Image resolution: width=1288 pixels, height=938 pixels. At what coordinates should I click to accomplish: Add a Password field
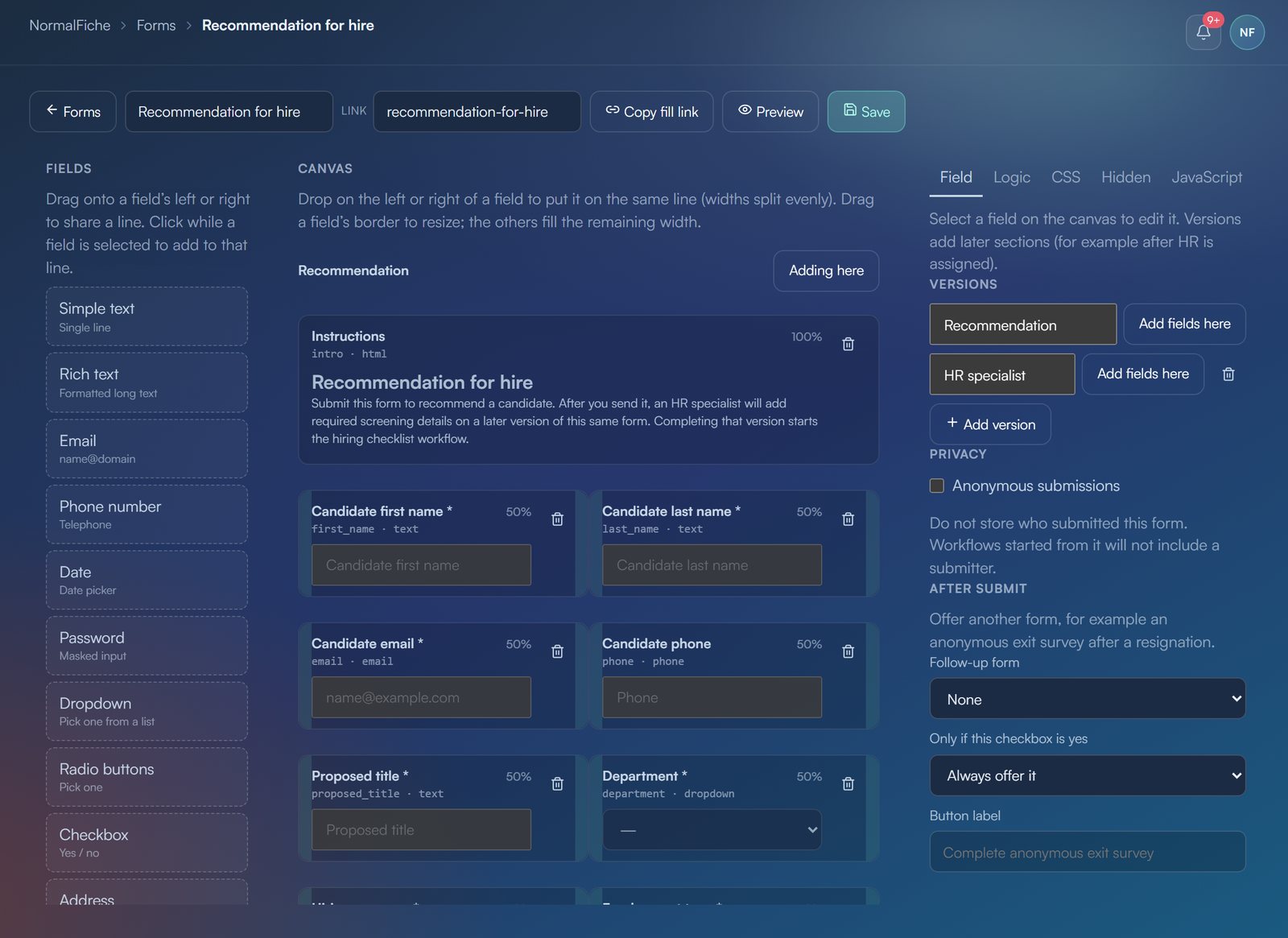[147, 646]
